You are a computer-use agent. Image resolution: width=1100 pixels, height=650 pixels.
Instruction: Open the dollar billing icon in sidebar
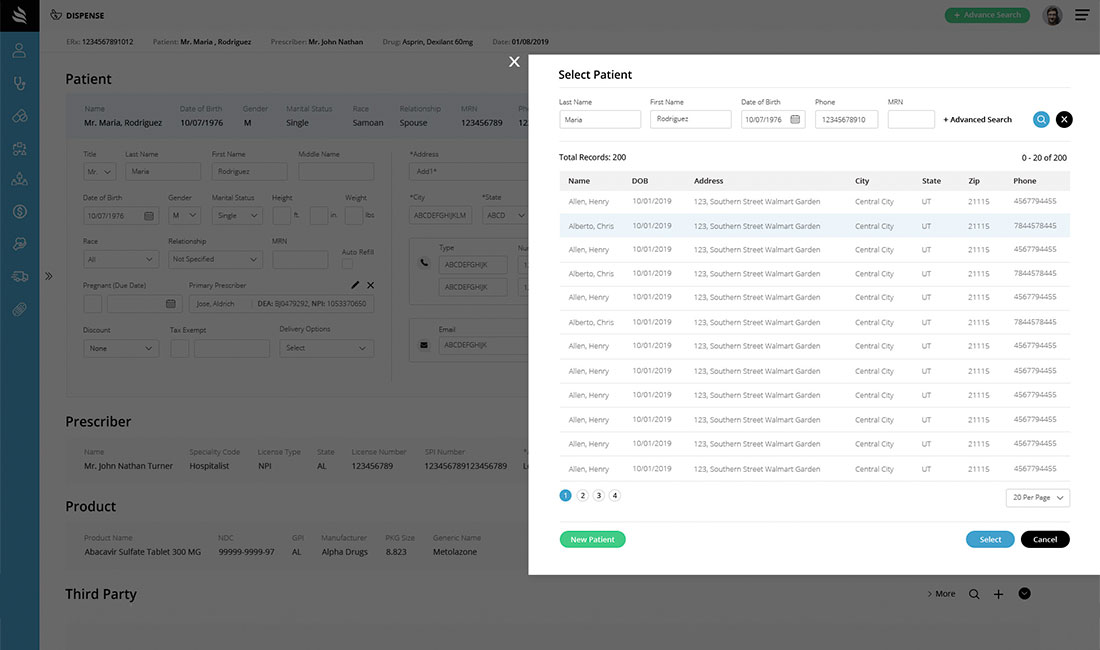[20, 211]
